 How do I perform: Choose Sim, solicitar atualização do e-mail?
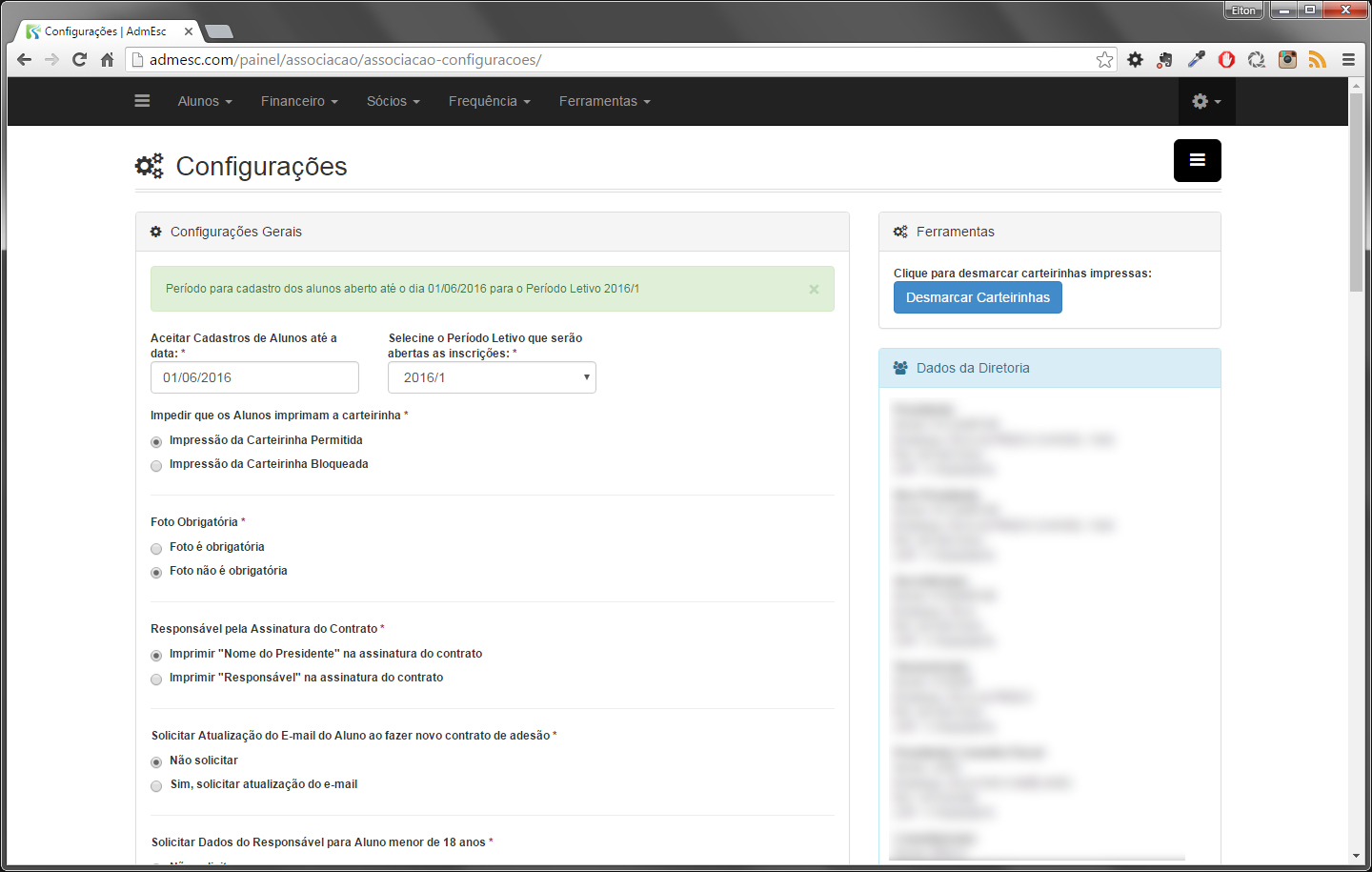click(x=156, y=786)
